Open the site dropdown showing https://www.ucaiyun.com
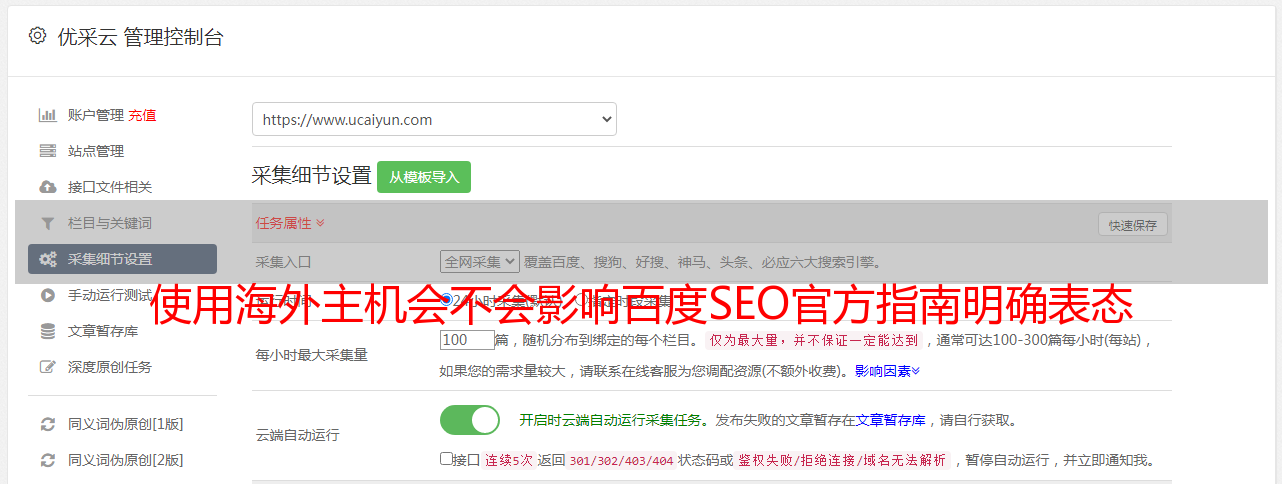Viewport: 1282px width, 484px height. point(434,119)
